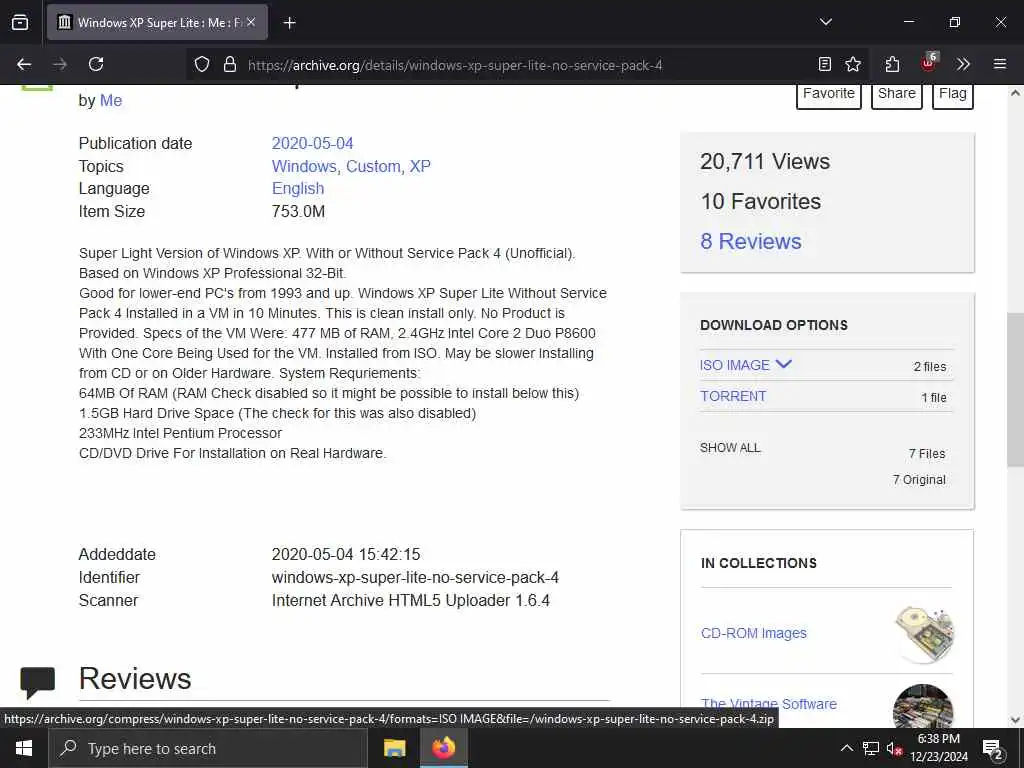Open the list all tabs chevron
Screen dimensions: 1024x768
[825, 22]
